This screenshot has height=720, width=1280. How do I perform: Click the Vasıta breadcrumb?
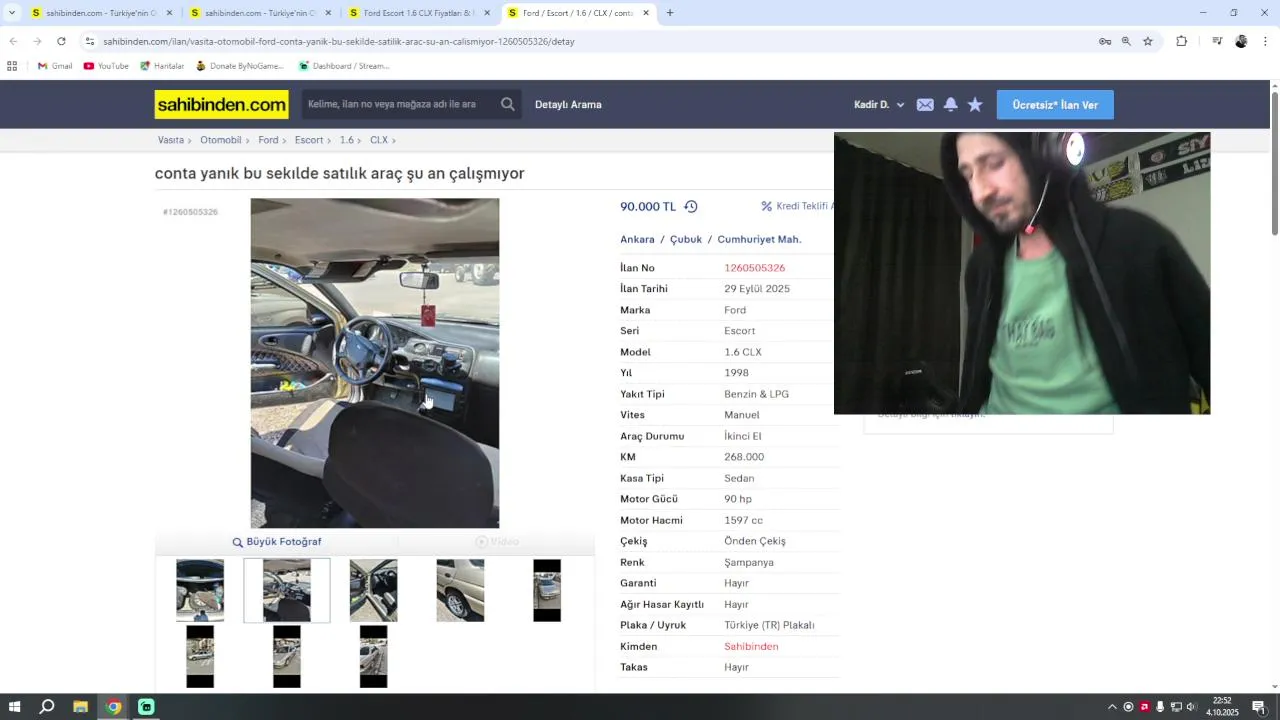click(171, 140)
